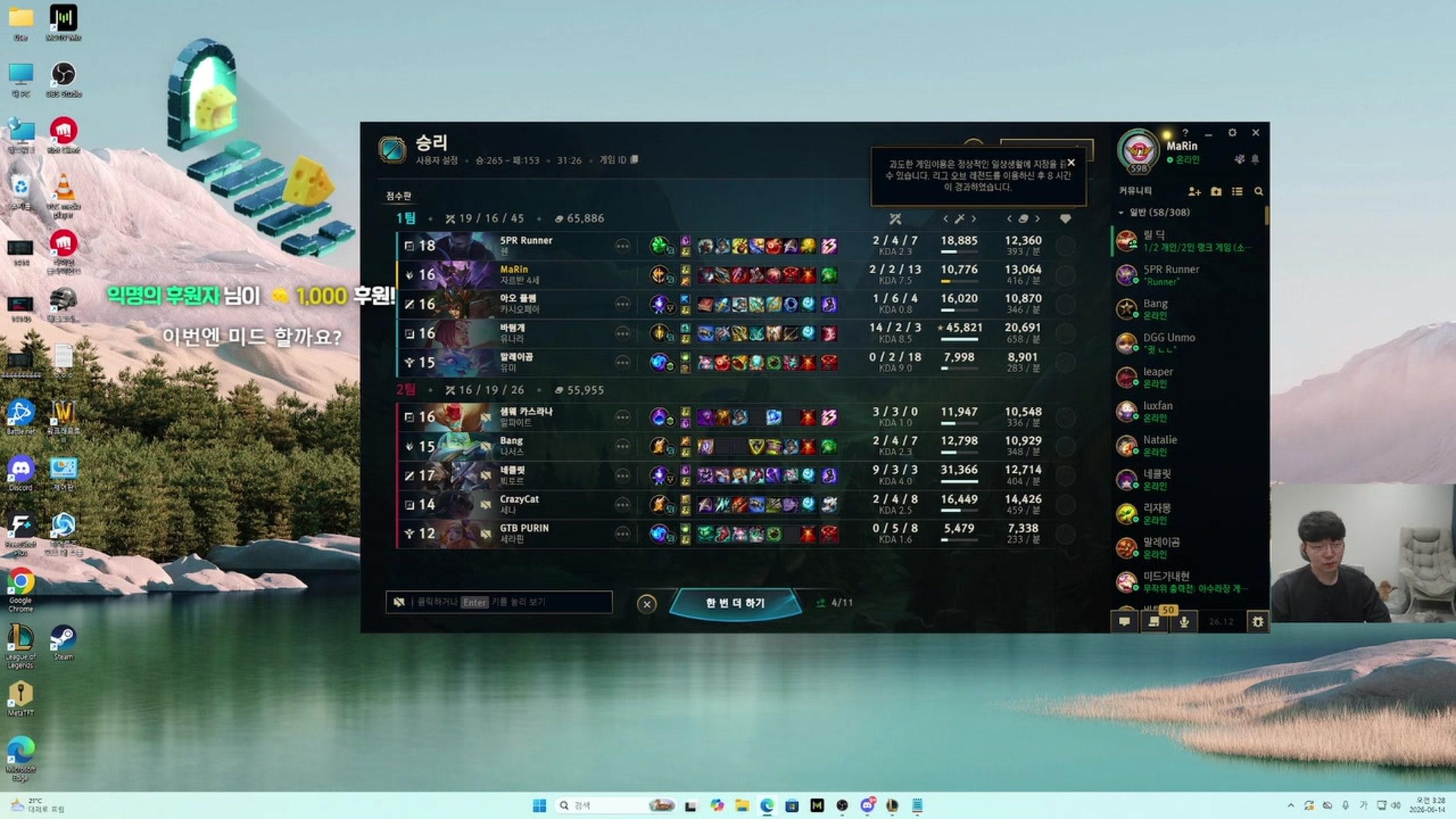Open the friend list view options icon
The height and width of the screenshot is (819, 1456).
pyautogui.click(x=1237, y=191)
